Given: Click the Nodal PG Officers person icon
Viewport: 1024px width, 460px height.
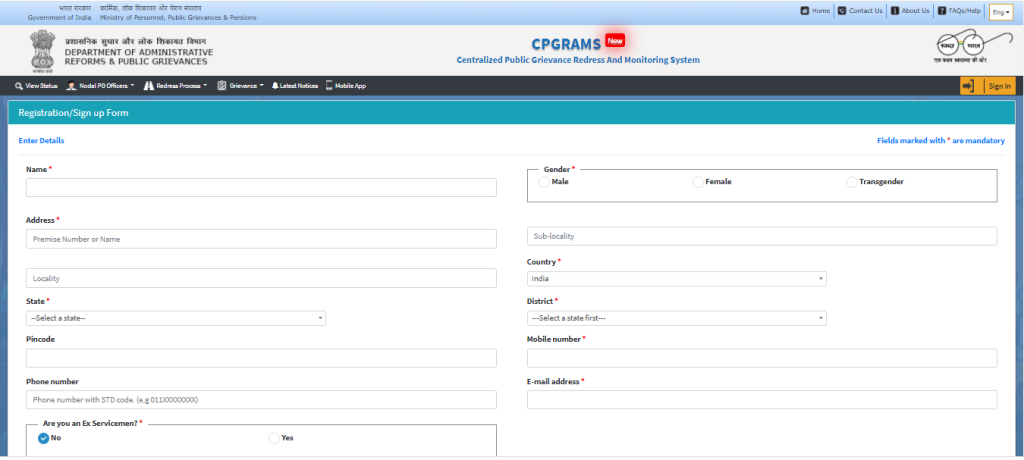Looking at the screenshot, I should tap(71, 86).
